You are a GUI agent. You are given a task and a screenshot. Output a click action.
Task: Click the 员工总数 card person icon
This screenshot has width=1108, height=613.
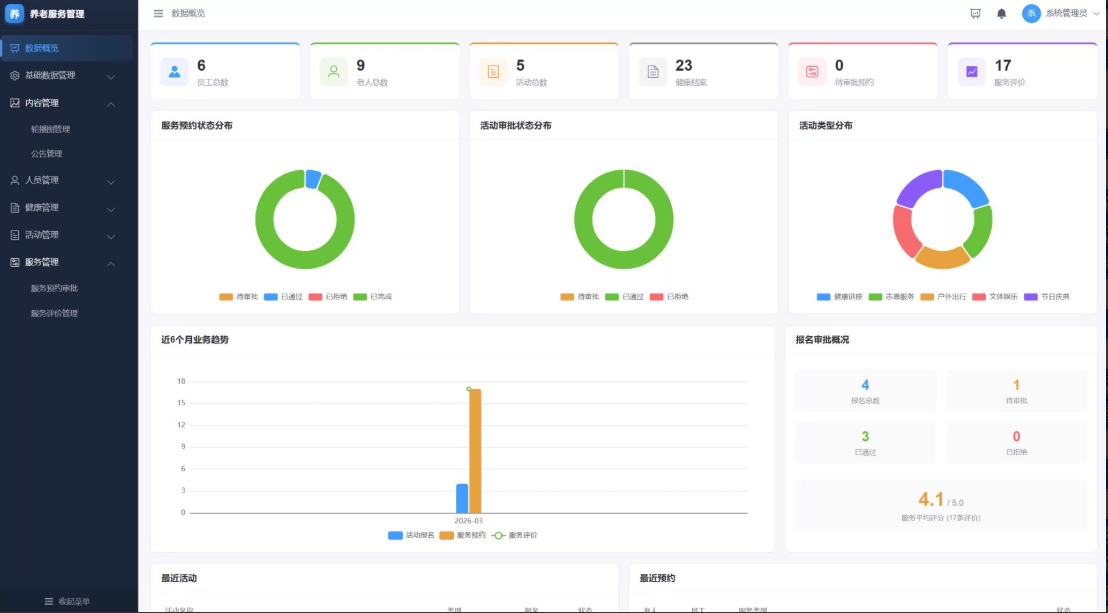point(174,71)
